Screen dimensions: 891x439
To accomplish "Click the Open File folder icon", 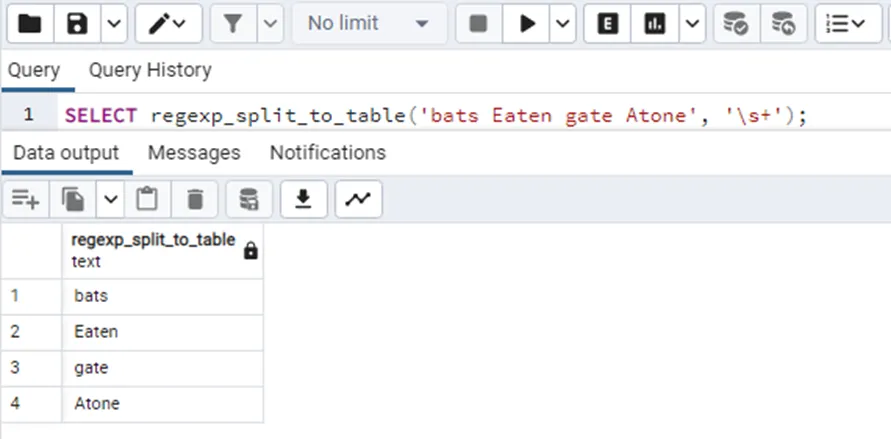I will click(x=30, y=23).
